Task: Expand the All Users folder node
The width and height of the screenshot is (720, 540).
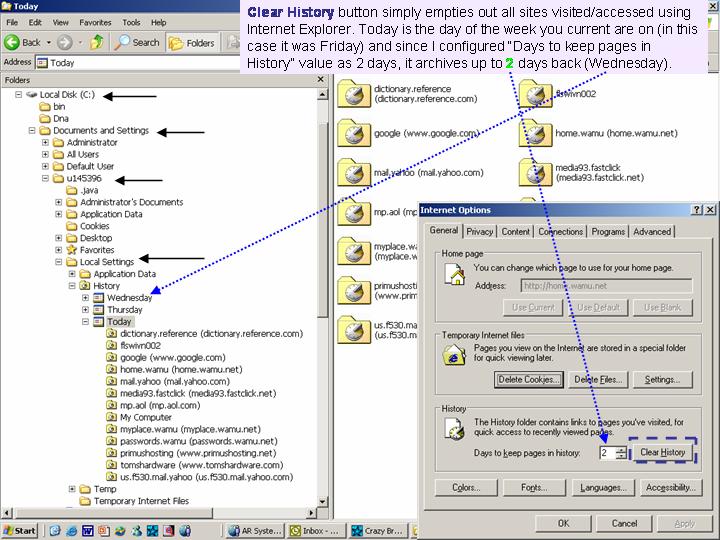Action: 45,154
